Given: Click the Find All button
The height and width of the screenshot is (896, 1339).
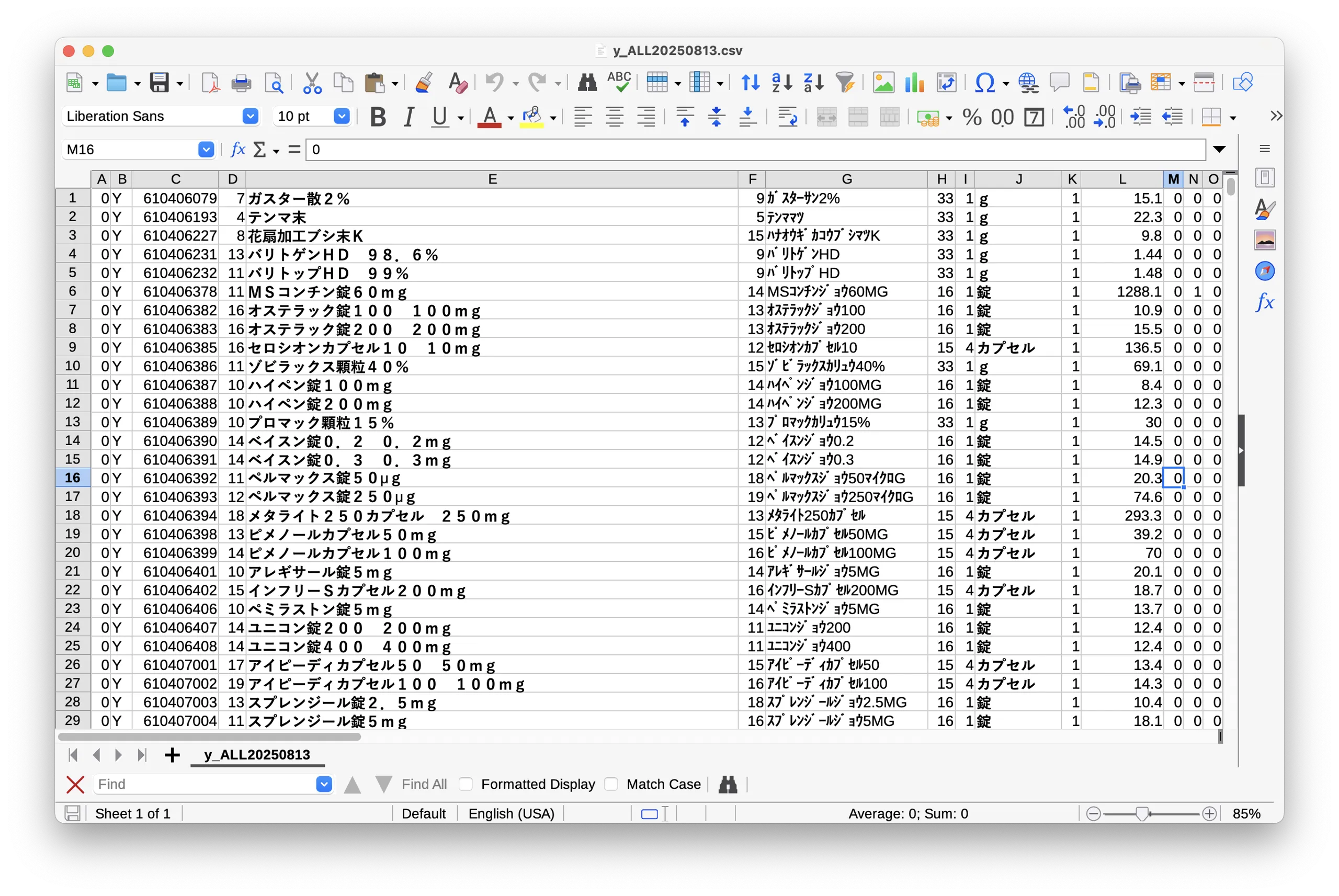Looking at the screenshot, I should pos(424,784).
